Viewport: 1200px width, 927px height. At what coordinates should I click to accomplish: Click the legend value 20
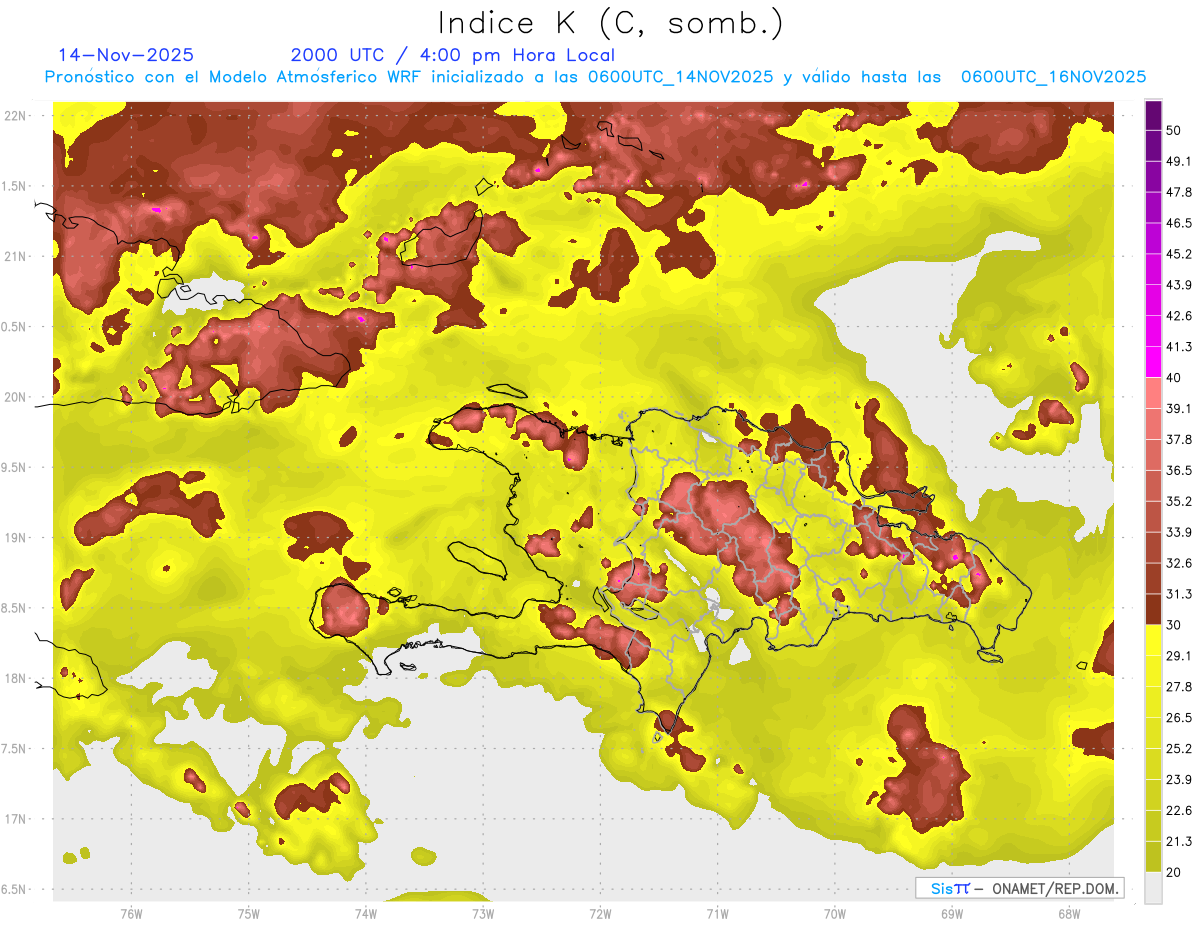[x=1175, y=872]
